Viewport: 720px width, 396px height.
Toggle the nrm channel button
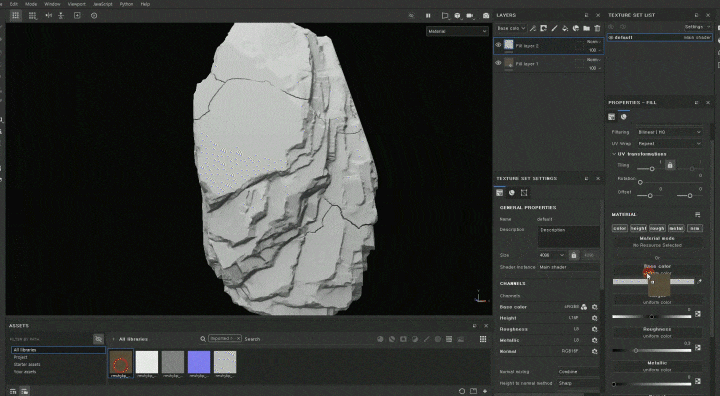[x=695, y=228]
